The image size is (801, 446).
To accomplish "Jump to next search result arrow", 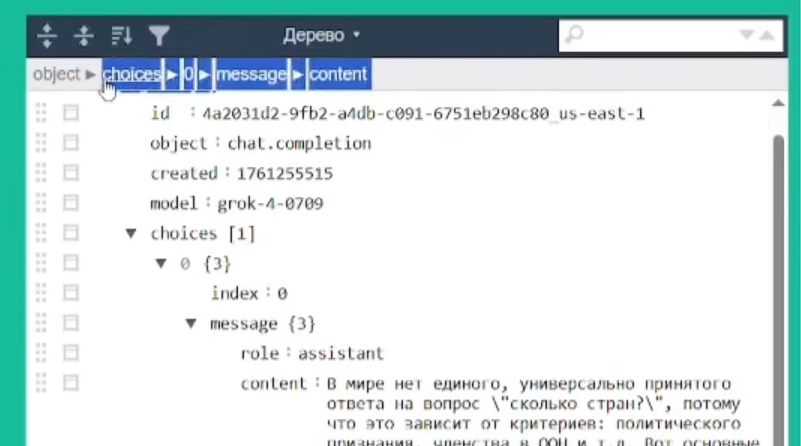I will tap(746, 35).
